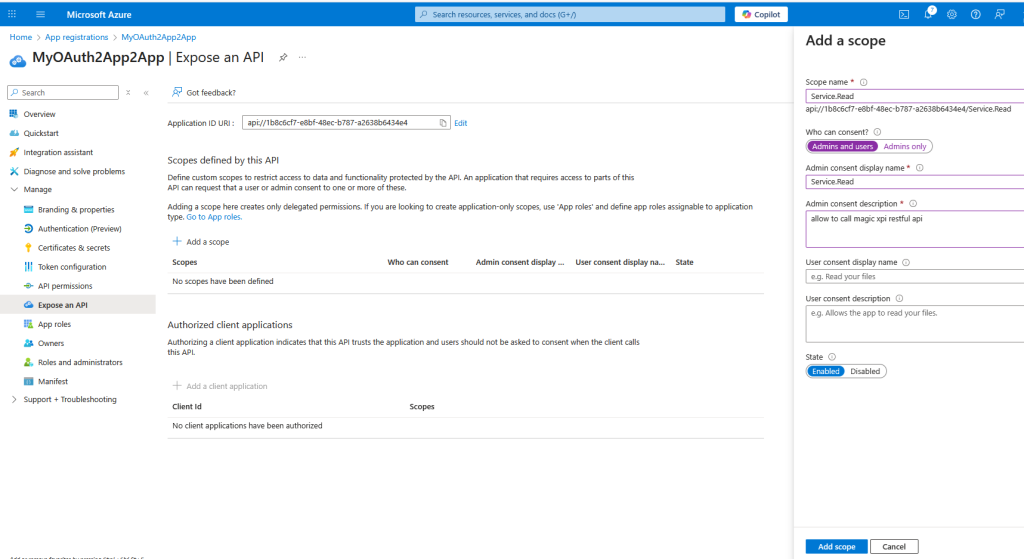Open API permissions in the sidebar
Screen dimensions: 1024x559
point(65,286)
